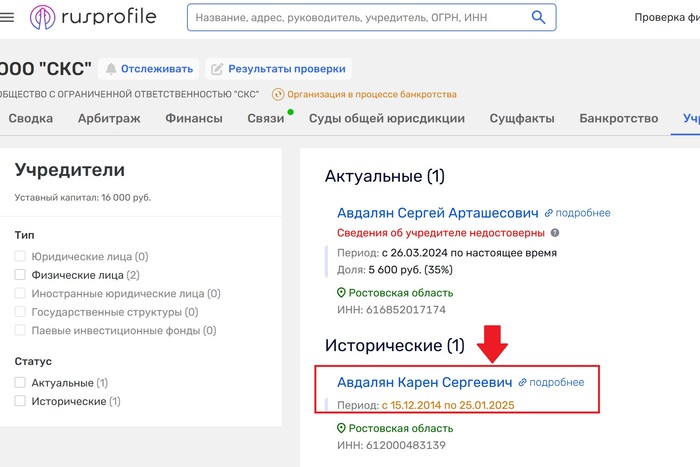Switch to the Сущфакты tab
Image resolution: width=700 pixels, height=467 pixels.
click(522, 118)
